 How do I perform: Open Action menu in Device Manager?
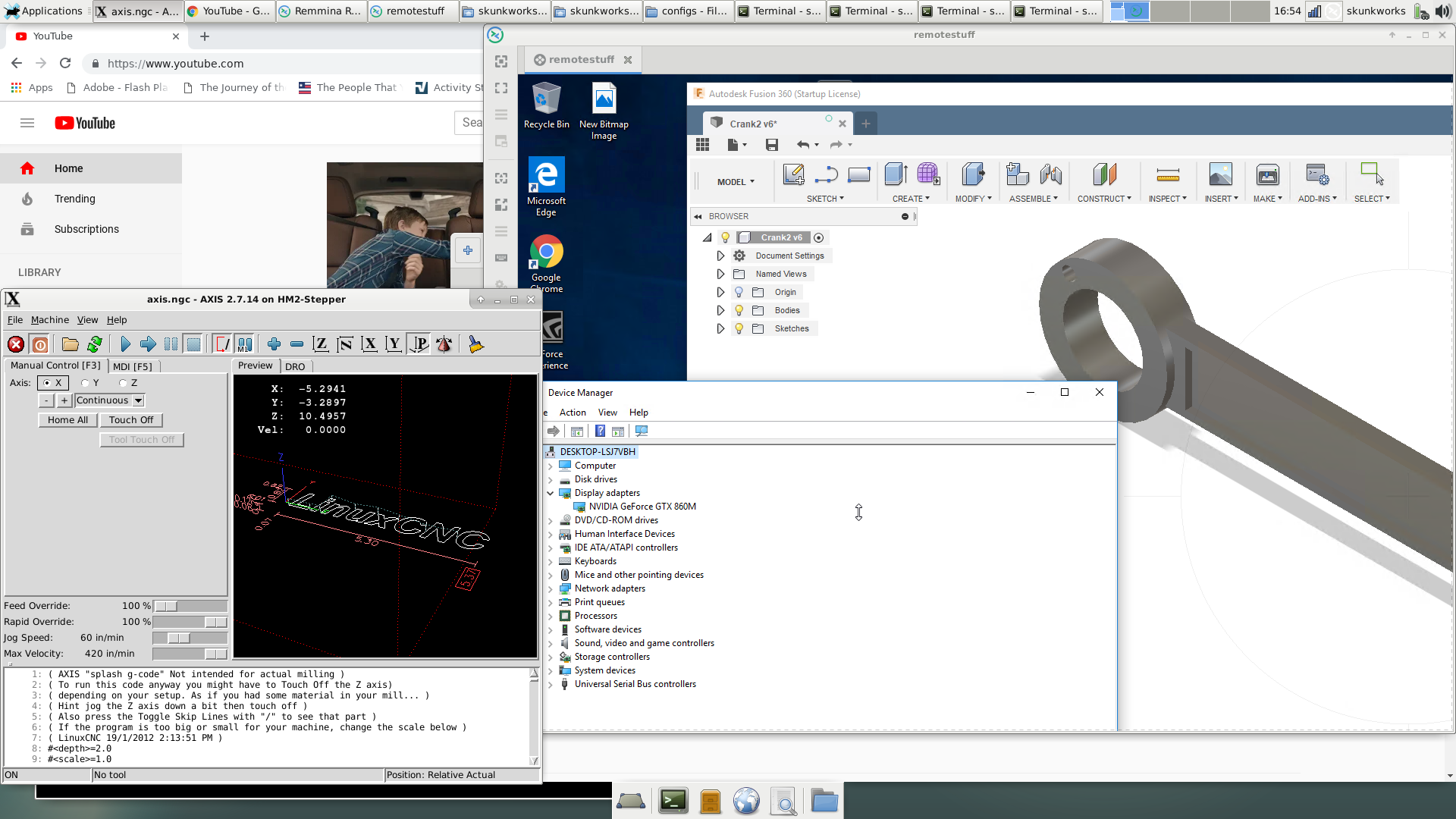point(573,413)
